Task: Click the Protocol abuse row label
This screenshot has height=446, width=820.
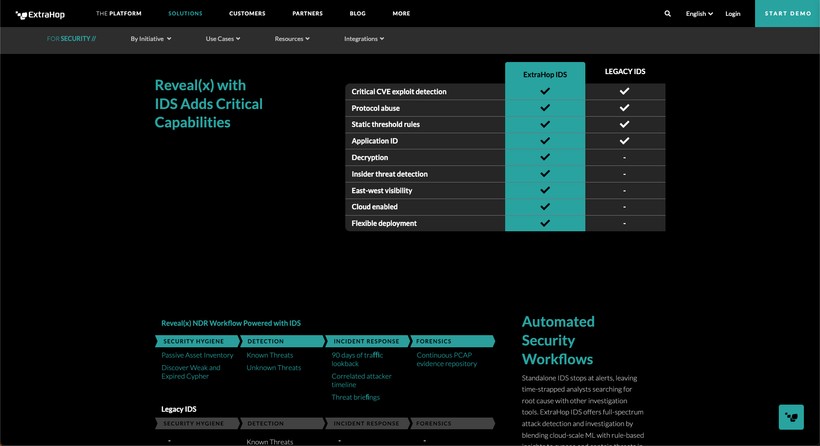Action: (x=375, y=108)
